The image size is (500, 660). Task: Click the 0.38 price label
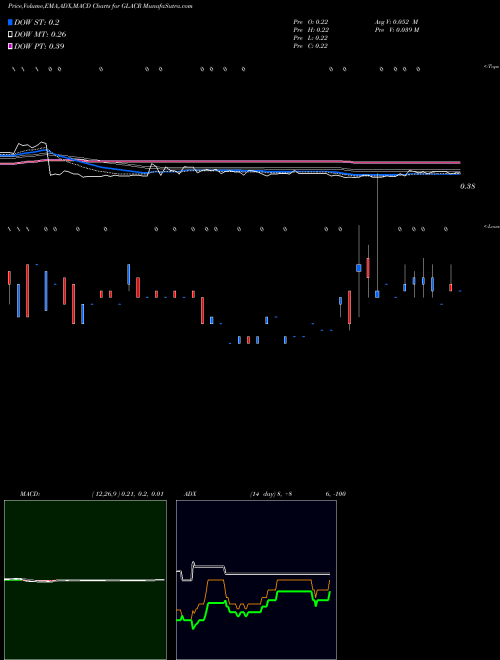467,186
